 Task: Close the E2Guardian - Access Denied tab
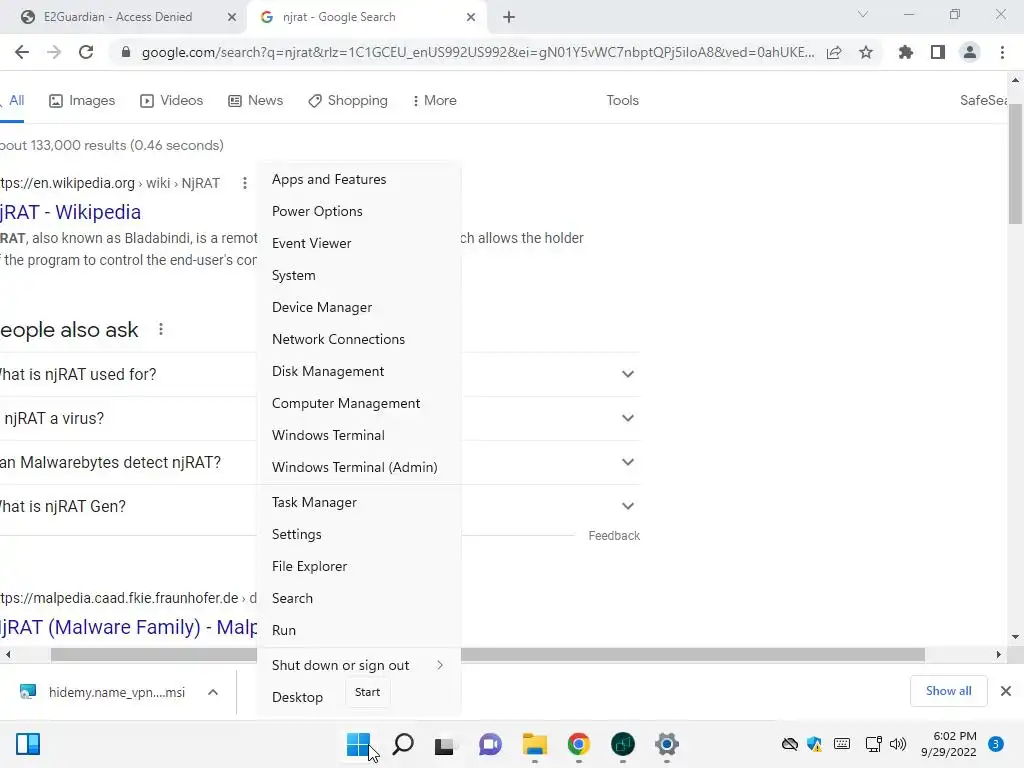232,18
